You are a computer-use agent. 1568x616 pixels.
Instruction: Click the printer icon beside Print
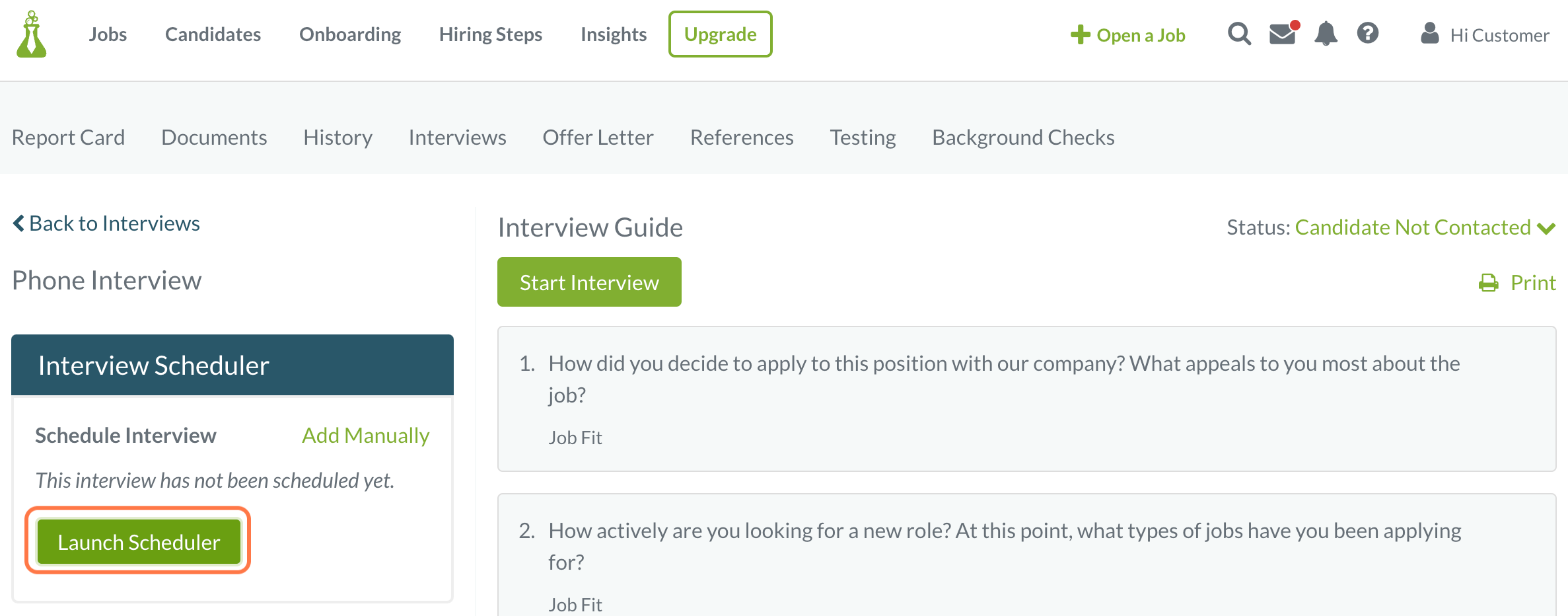(1489, 283)
